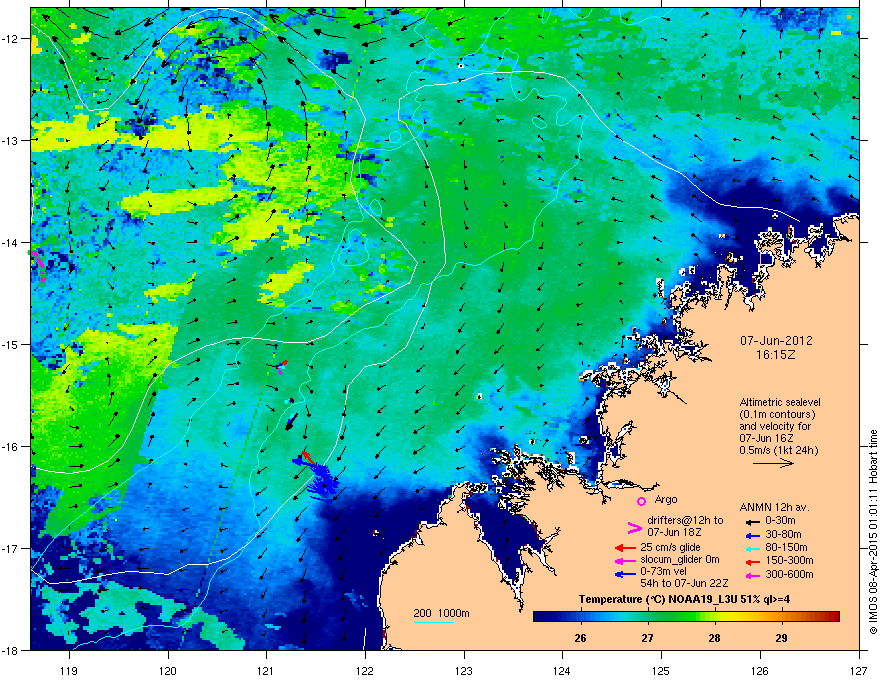Viewport: 880px width, 680px height.
Task: Click the magenta slocum_glider arrow symbol
Action: [625, 561]
